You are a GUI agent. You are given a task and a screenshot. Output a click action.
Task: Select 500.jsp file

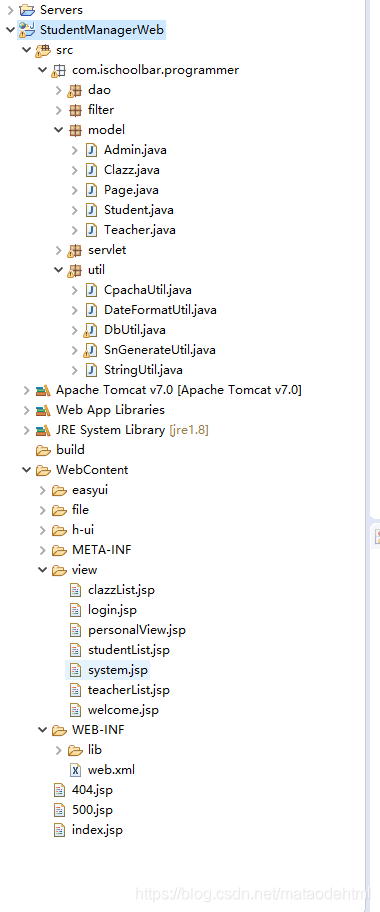point(93,810)
